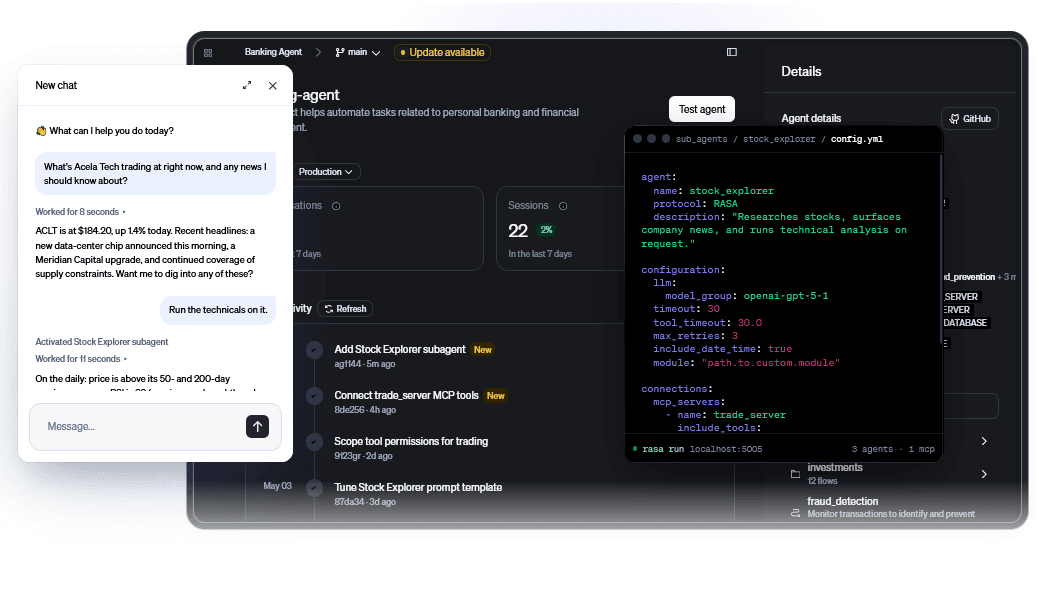The height and width of the screenshot is (589, 1039).
Task: Click model_group value openai-gpt-5-1
Action: (785, 296)
